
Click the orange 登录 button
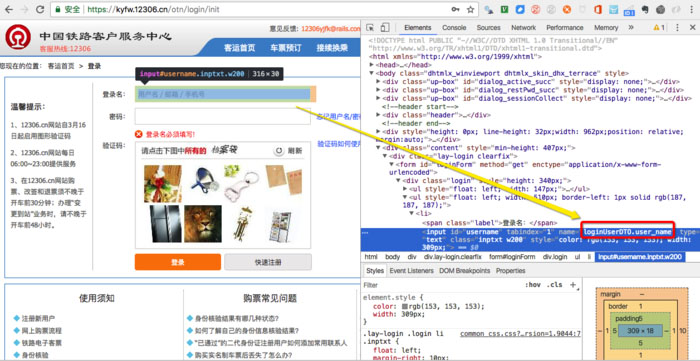tap(178, 262)
